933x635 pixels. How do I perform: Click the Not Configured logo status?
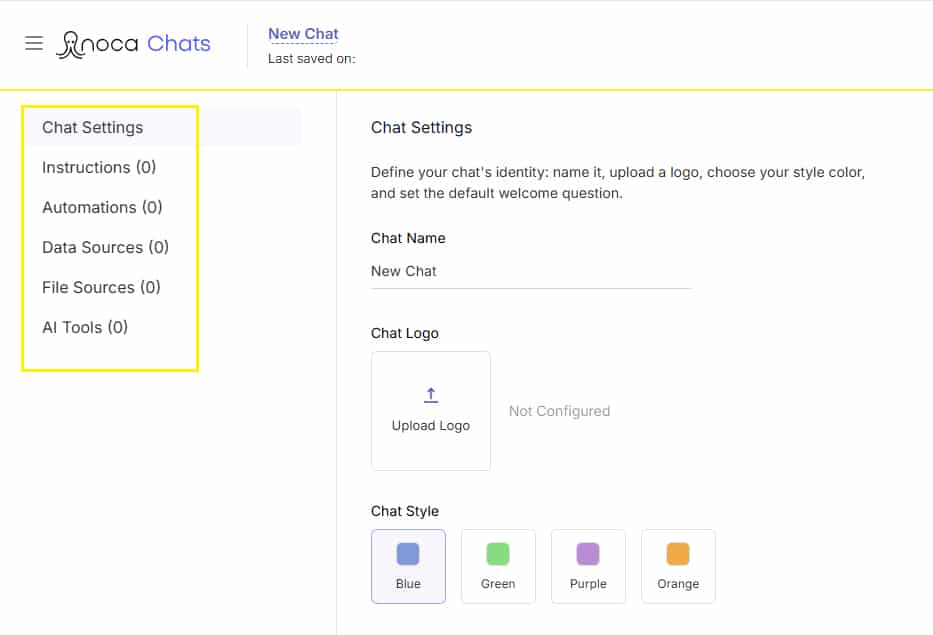click(559, 411)
